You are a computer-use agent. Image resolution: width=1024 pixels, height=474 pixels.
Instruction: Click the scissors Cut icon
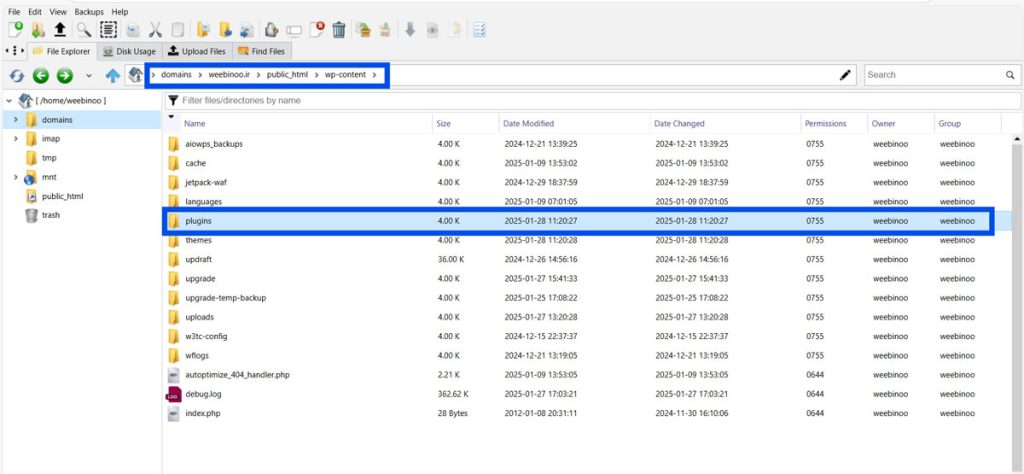[x=155, y=30]
